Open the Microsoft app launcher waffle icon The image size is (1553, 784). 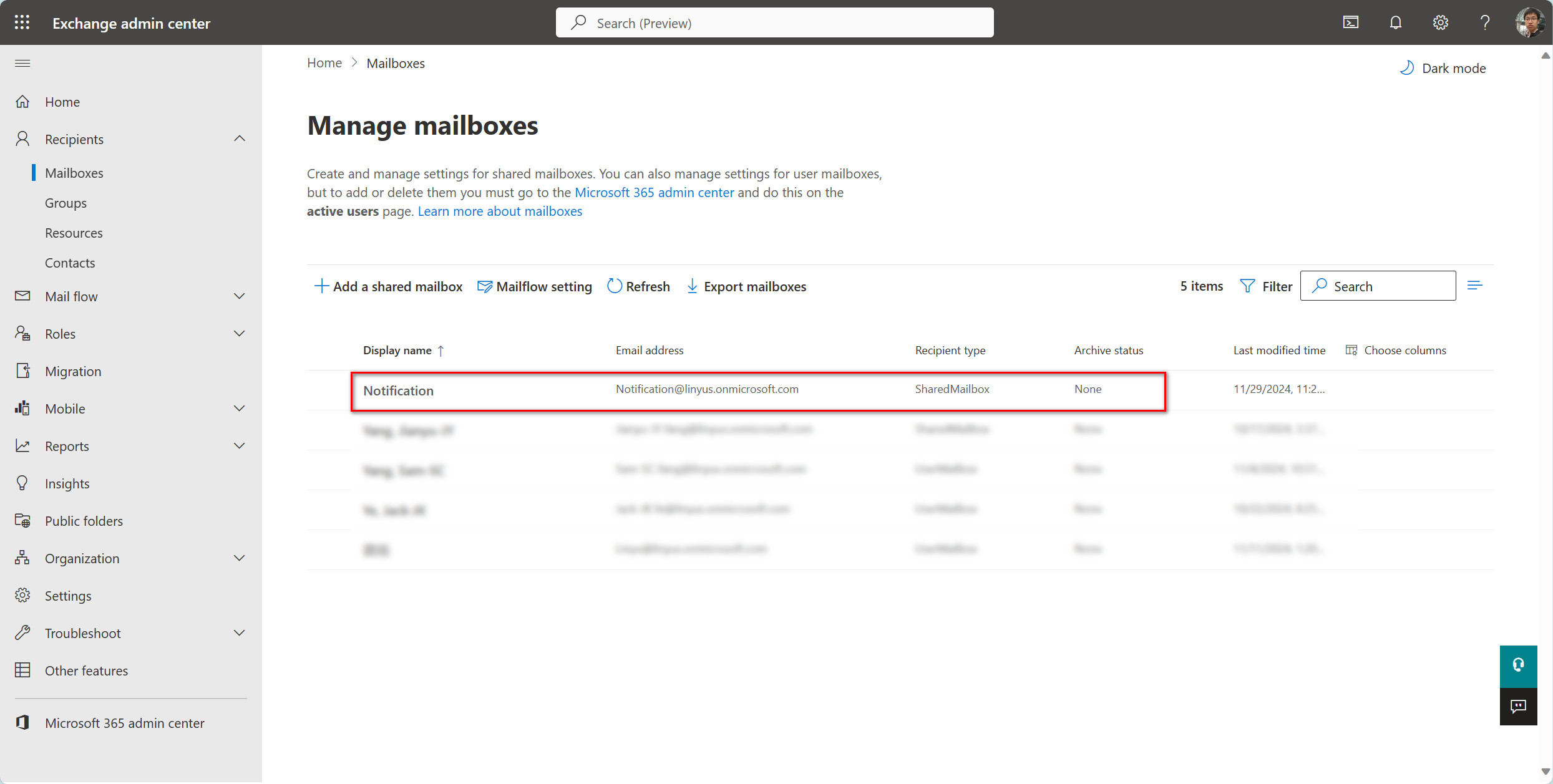[22, 22]
